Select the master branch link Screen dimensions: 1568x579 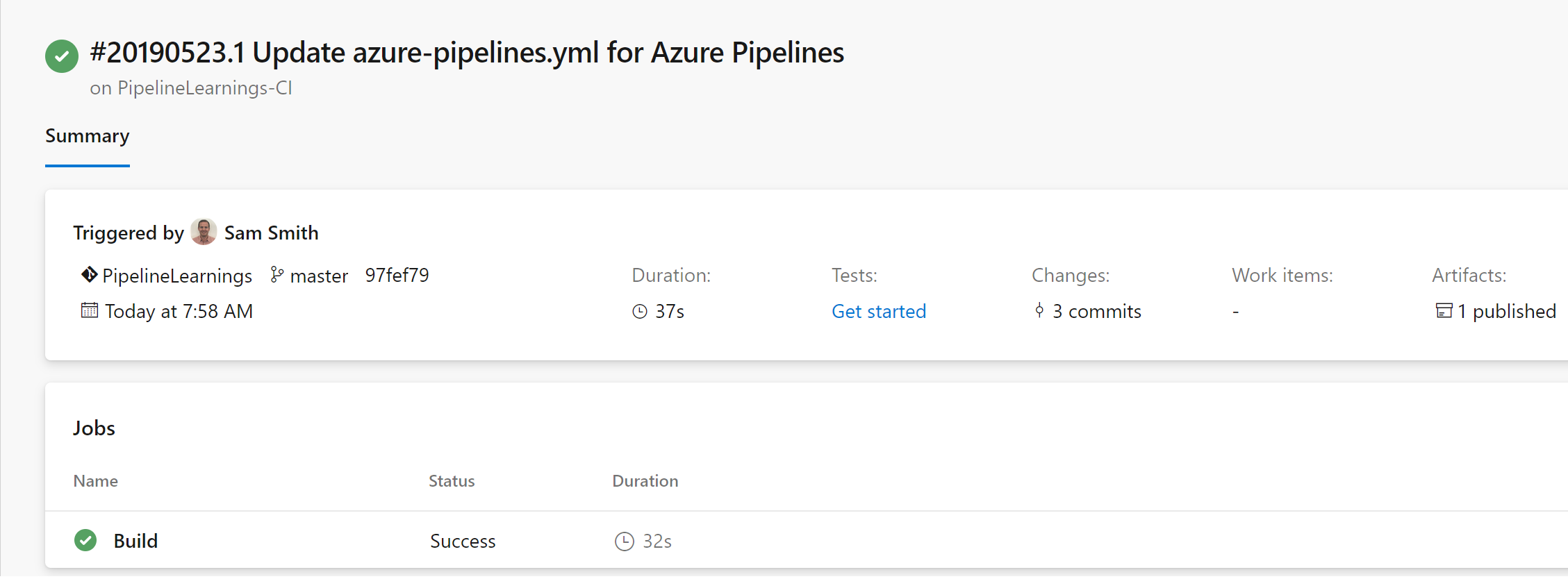point(319,276)
